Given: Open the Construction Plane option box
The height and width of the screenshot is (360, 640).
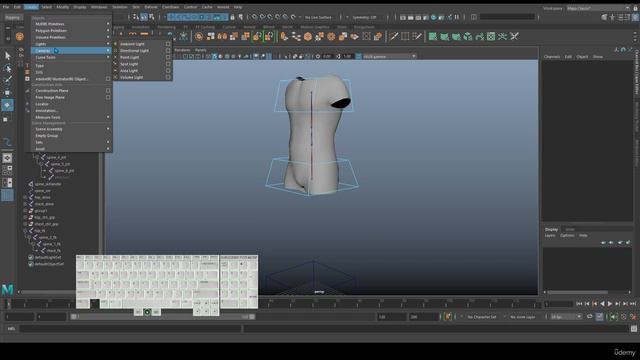Looking at the screenshot, I should pos(108,91).
